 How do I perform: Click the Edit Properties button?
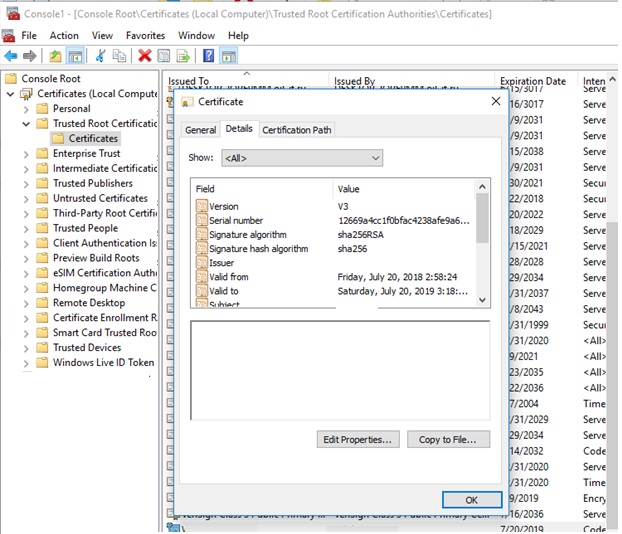click(x=358, y=439)
